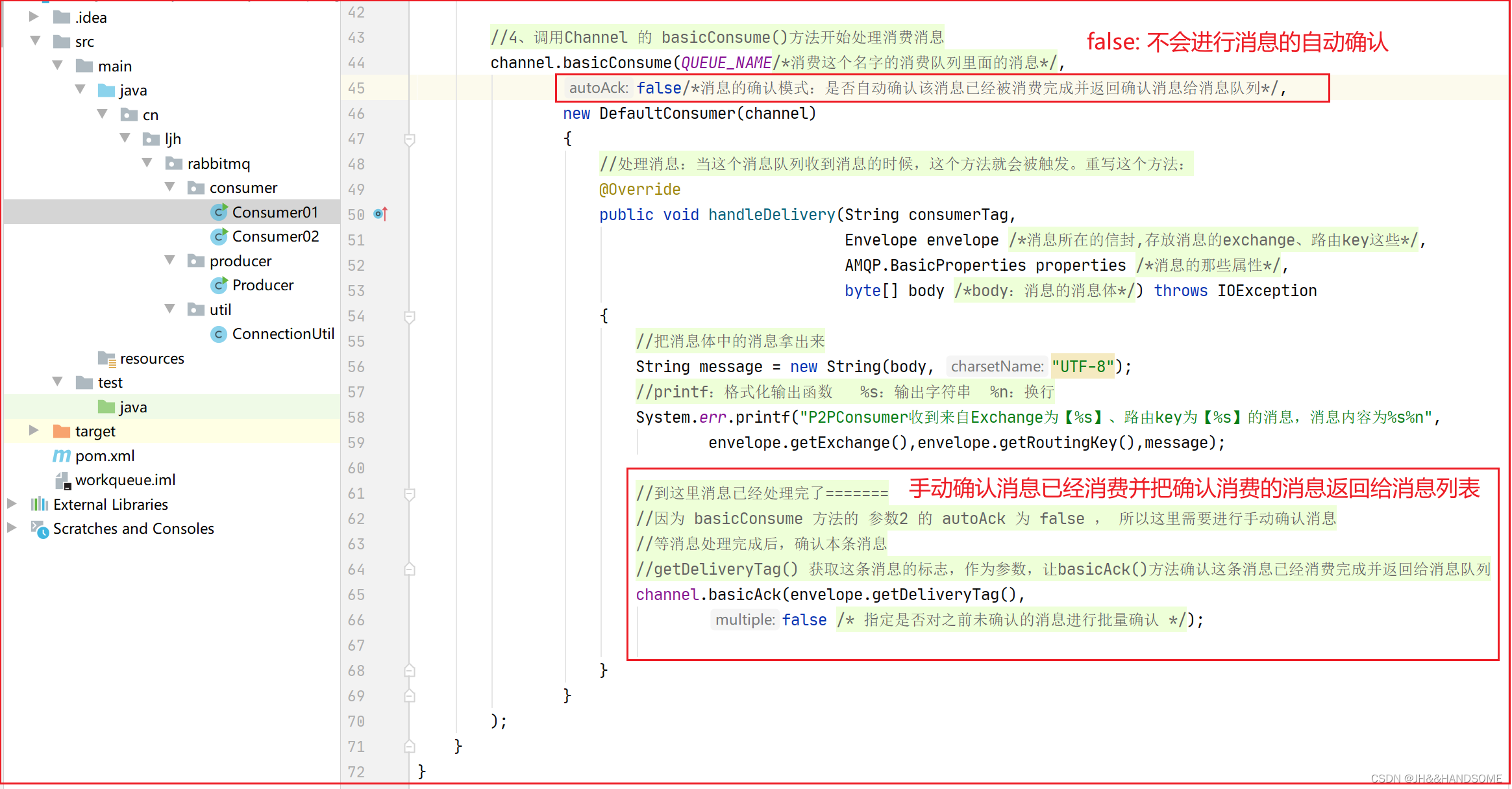Expand the target folder arrow
This screenshot has height=789, width=1512.
[34, 431]
